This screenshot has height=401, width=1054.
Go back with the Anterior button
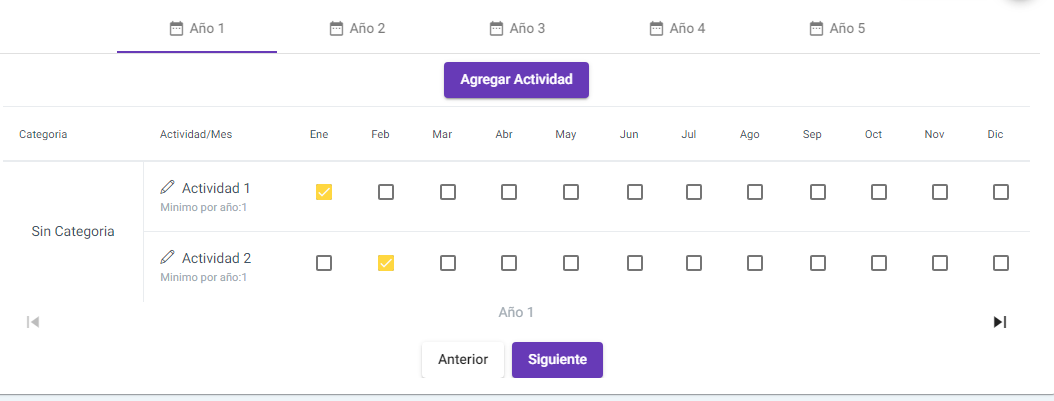click(x=463, y=360)
